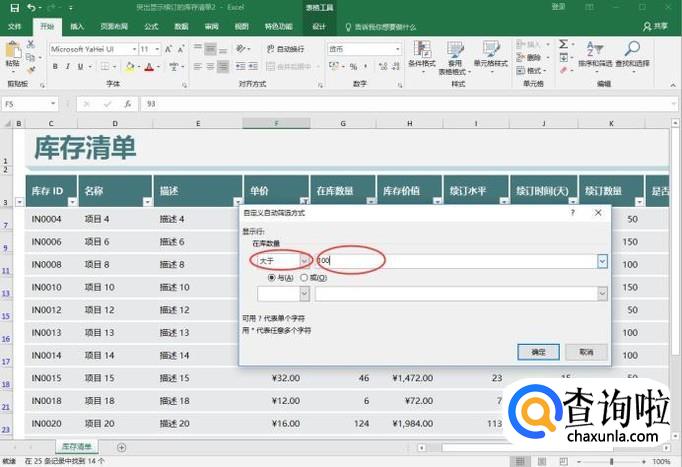
Task: Toggle Bold formatting
Action: tap(55, 67)
